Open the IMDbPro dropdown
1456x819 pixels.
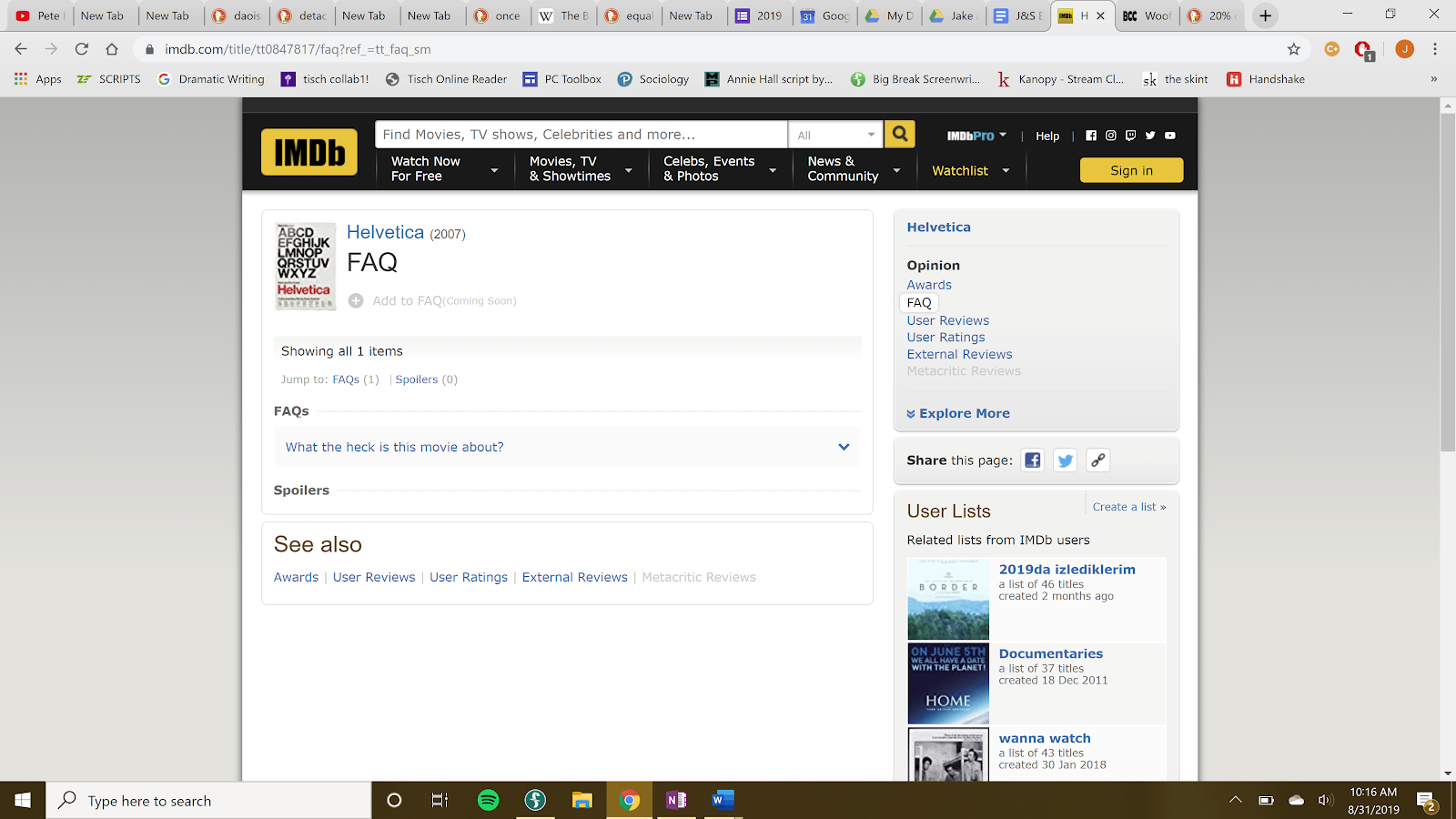click(976, 136)
